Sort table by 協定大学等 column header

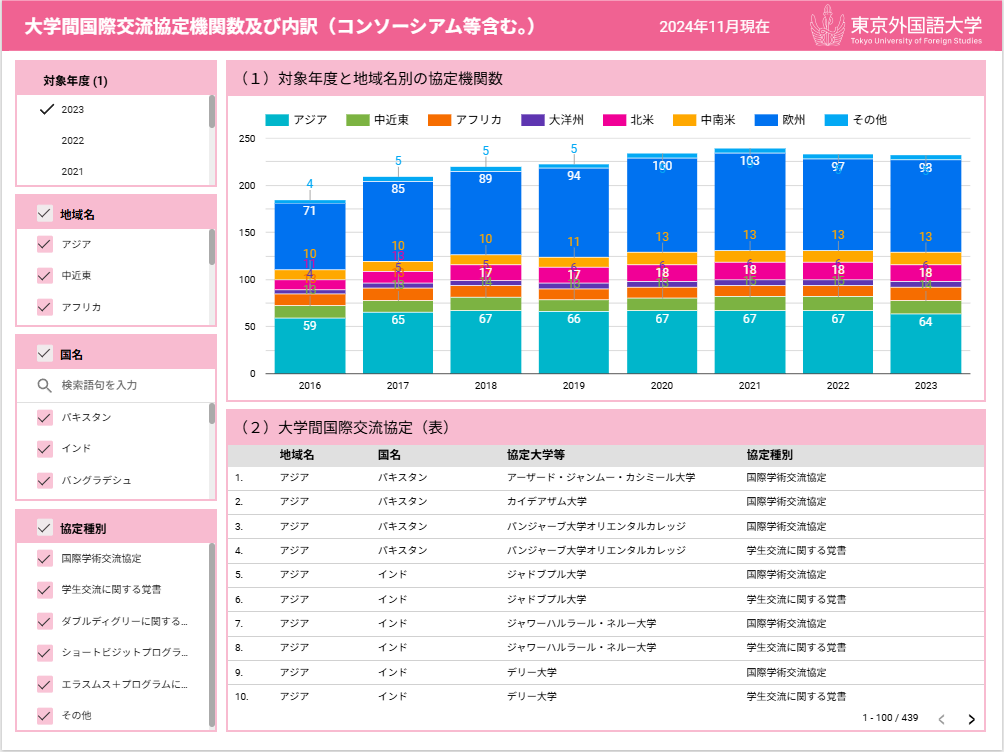pos(537,454)
